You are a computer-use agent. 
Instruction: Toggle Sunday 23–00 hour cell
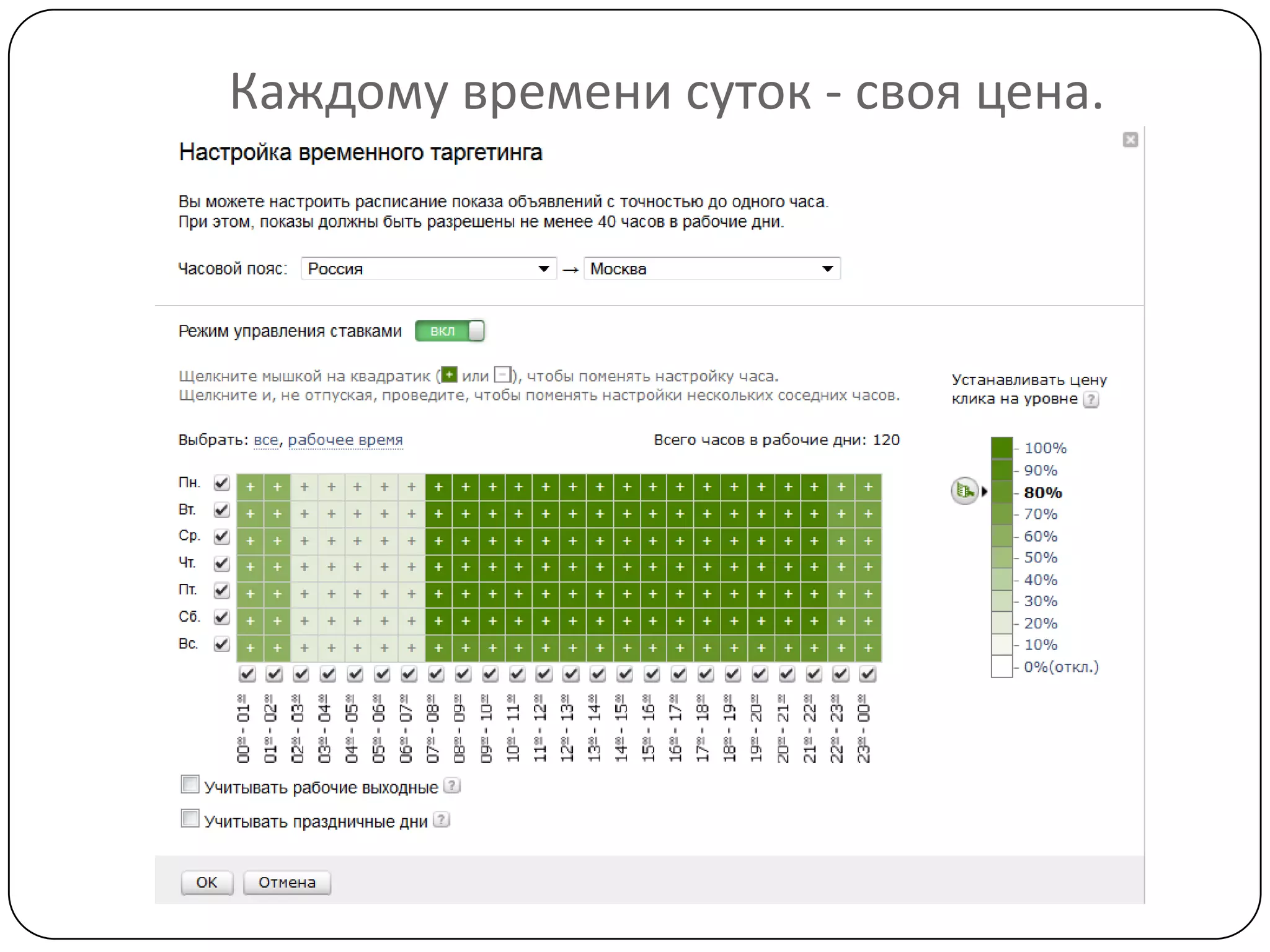pos(868,648)
